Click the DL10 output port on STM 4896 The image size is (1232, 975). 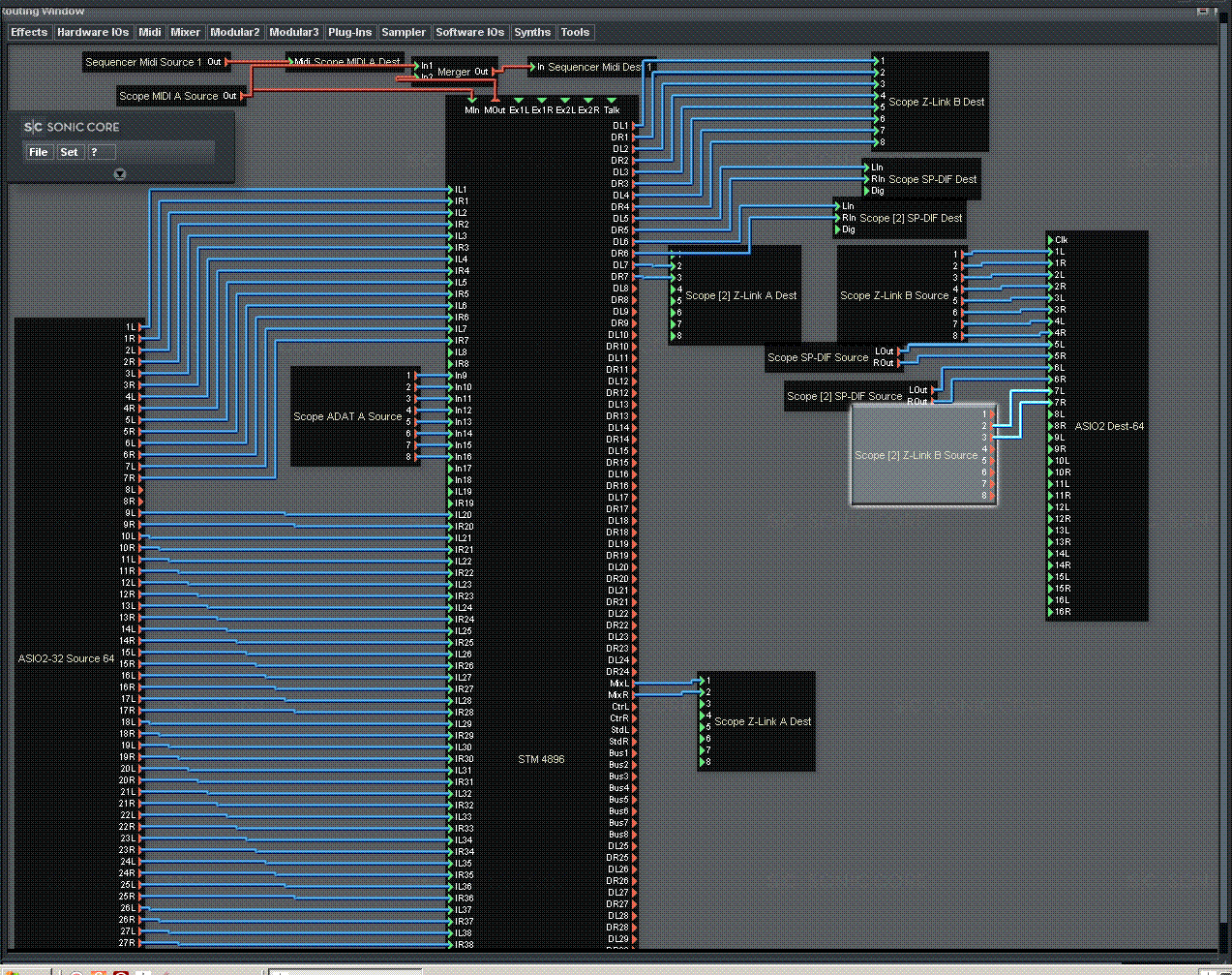click(634, 335)
